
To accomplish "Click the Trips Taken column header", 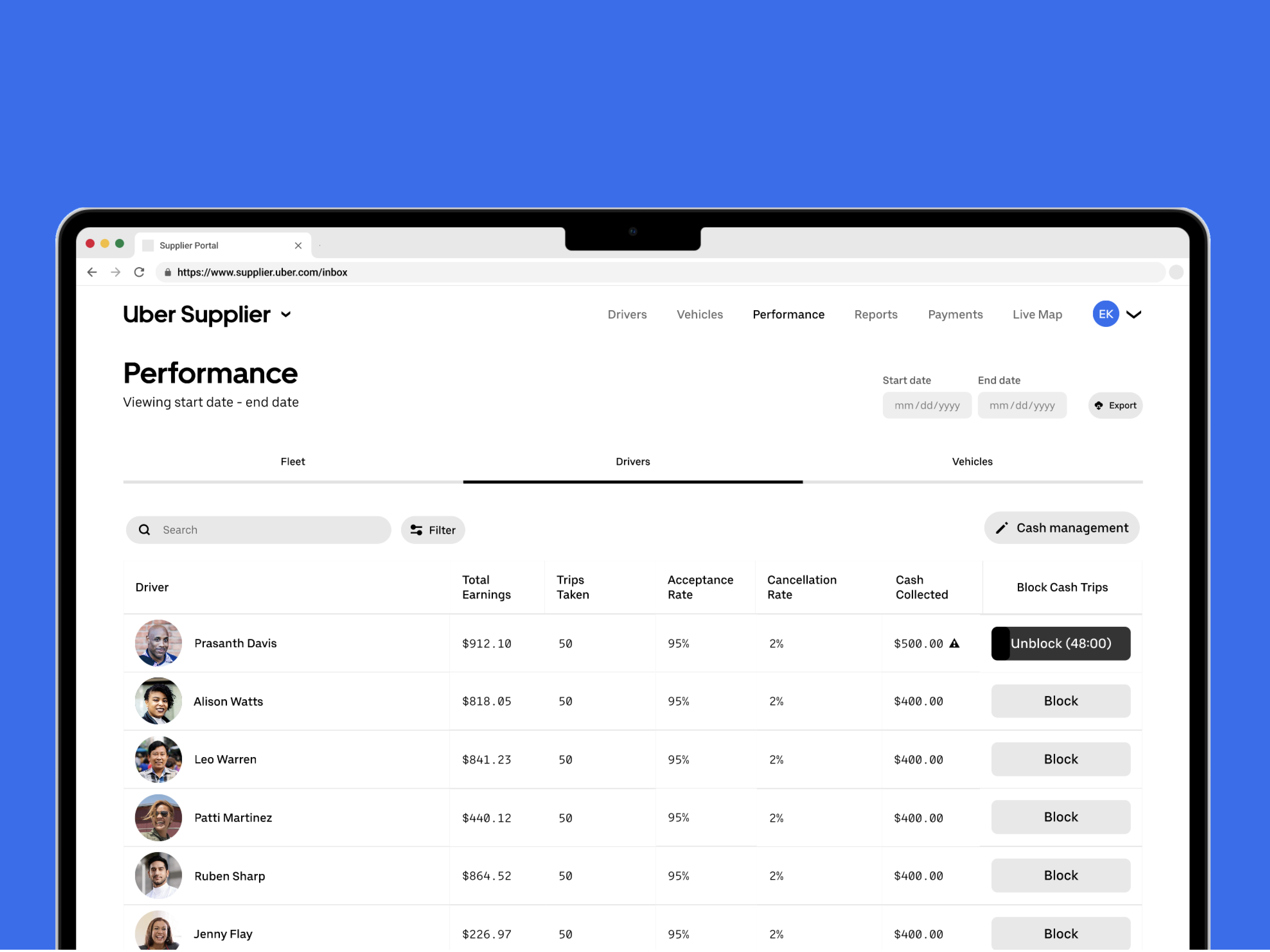I will [x=574, y=588].
